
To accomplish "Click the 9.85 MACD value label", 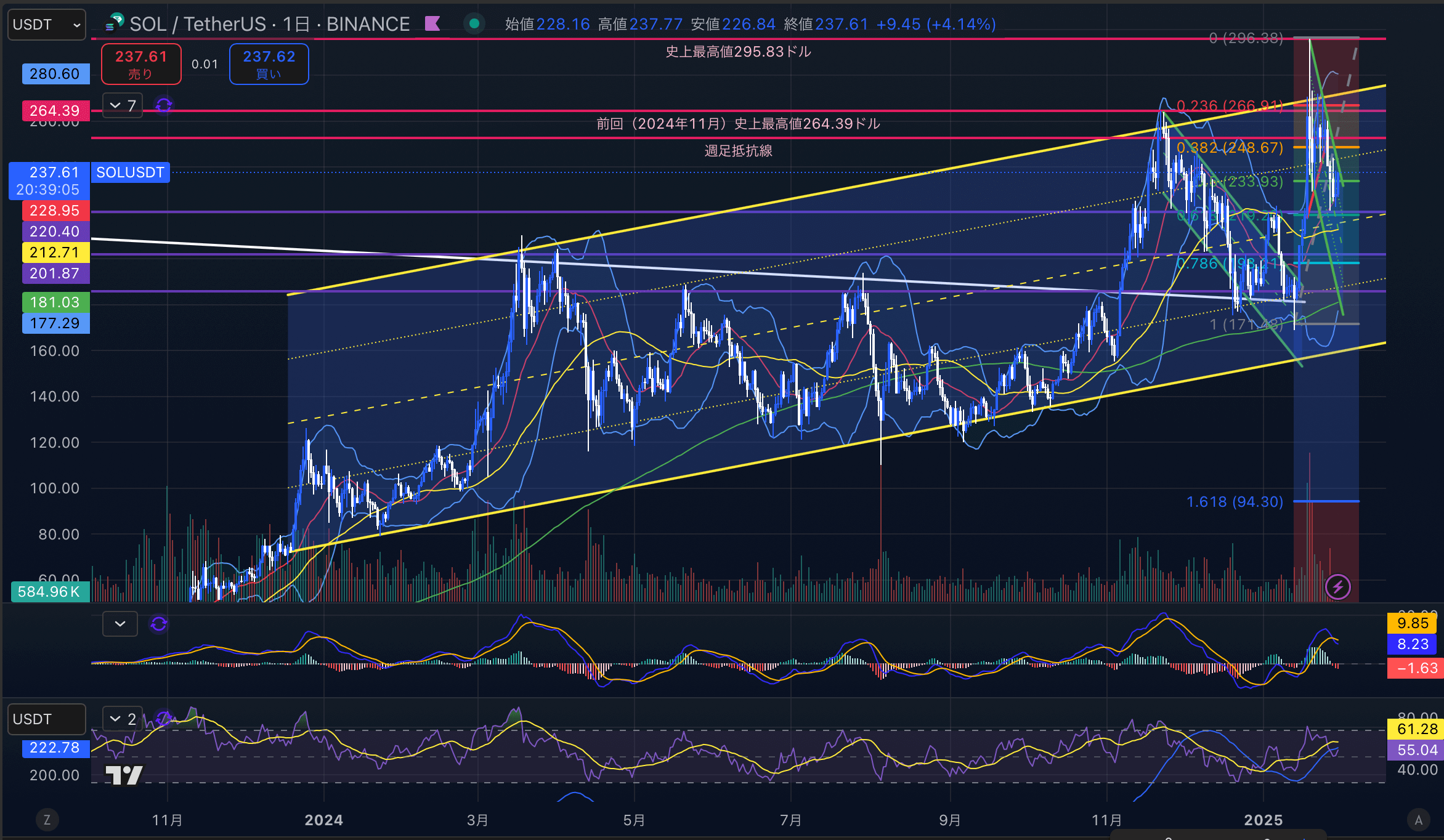I will tap(1412, 623).
